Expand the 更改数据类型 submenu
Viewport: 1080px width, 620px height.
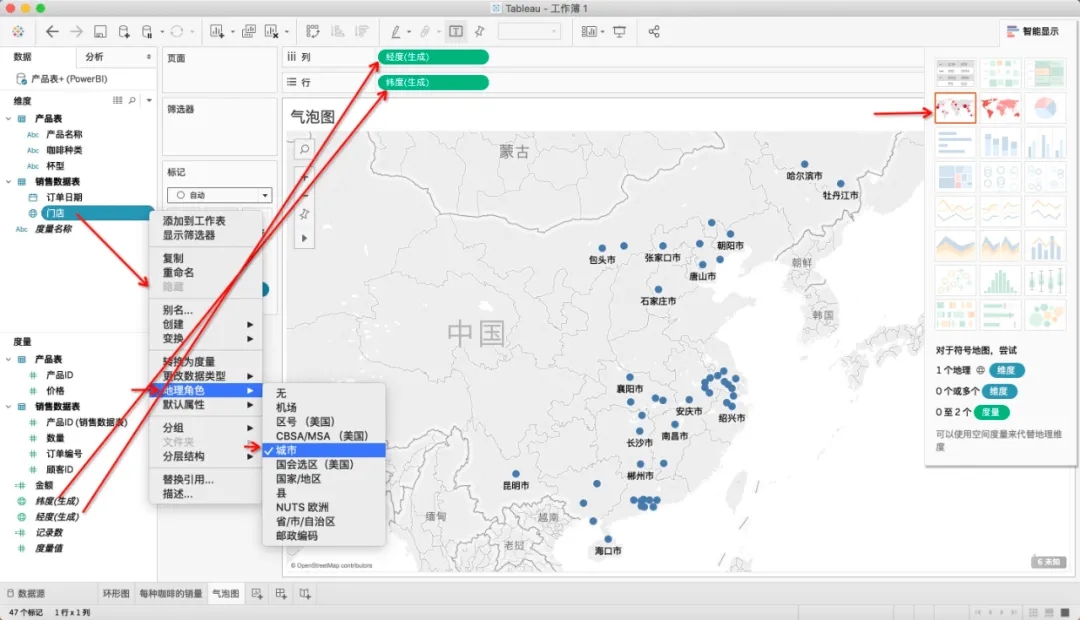point(205,376)
